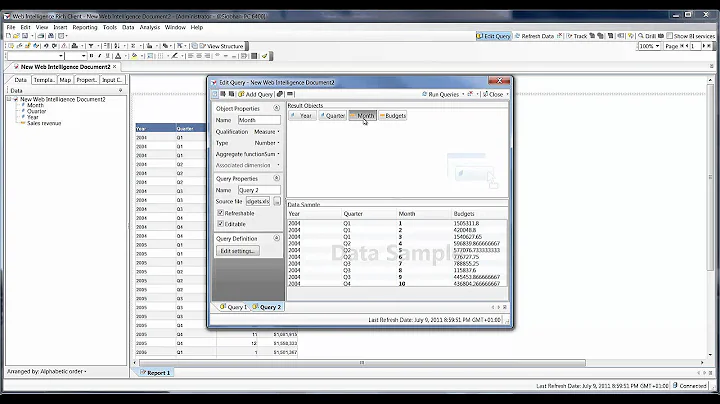720x404 pixels.
Task: Click the Add Query button
Action: click(x=255, y=94)
